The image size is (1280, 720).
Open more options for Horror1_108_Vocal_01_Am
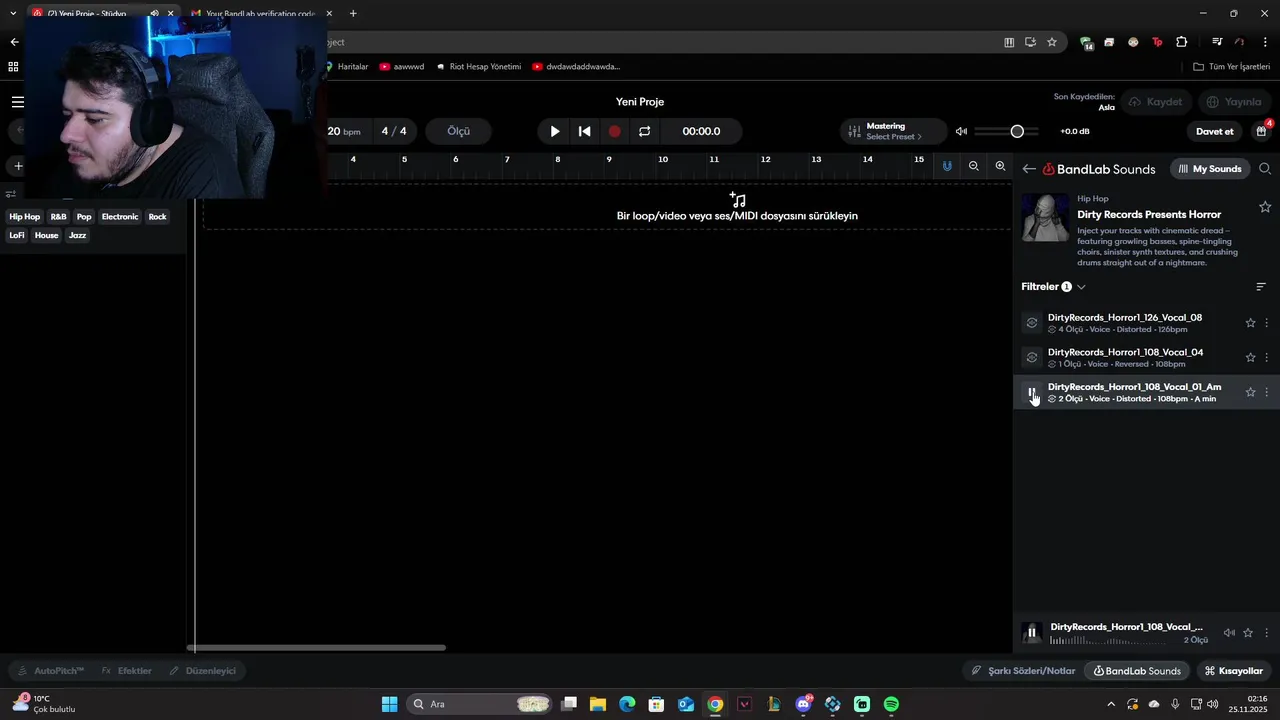(1267, 392)
